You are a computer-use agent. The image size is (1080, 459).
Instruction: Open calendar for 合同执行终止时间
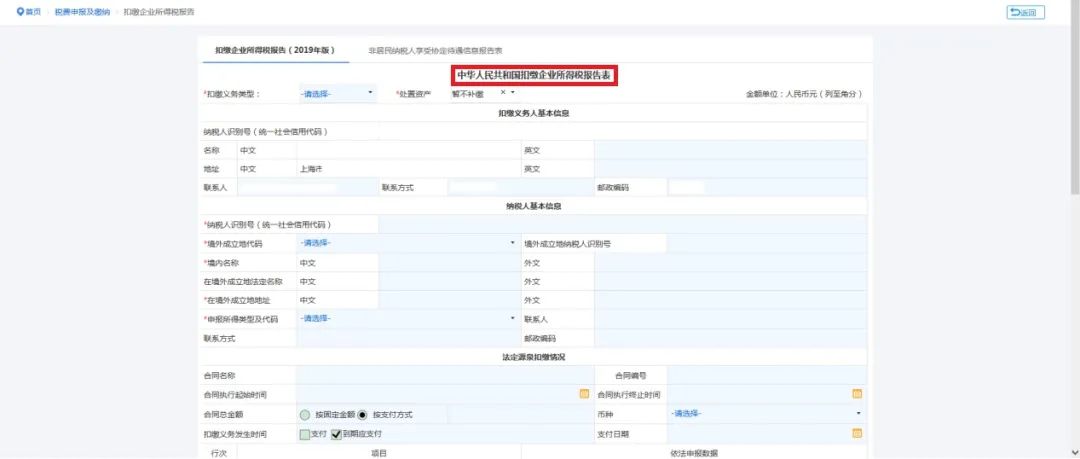coord(857,394)
